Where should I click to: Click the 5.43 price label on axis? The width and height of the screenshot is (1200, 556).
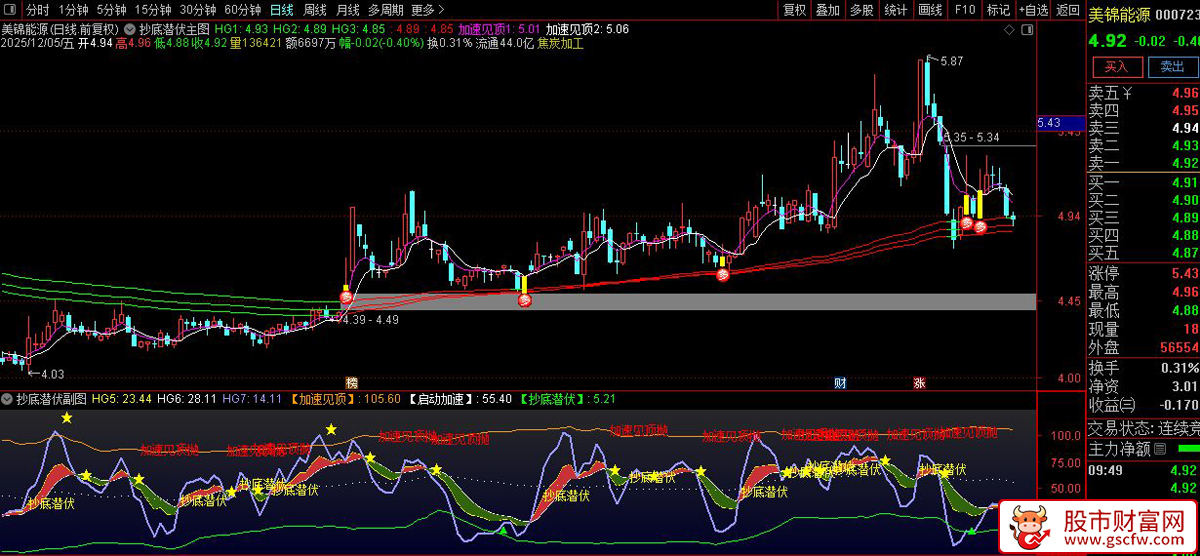1050,123
